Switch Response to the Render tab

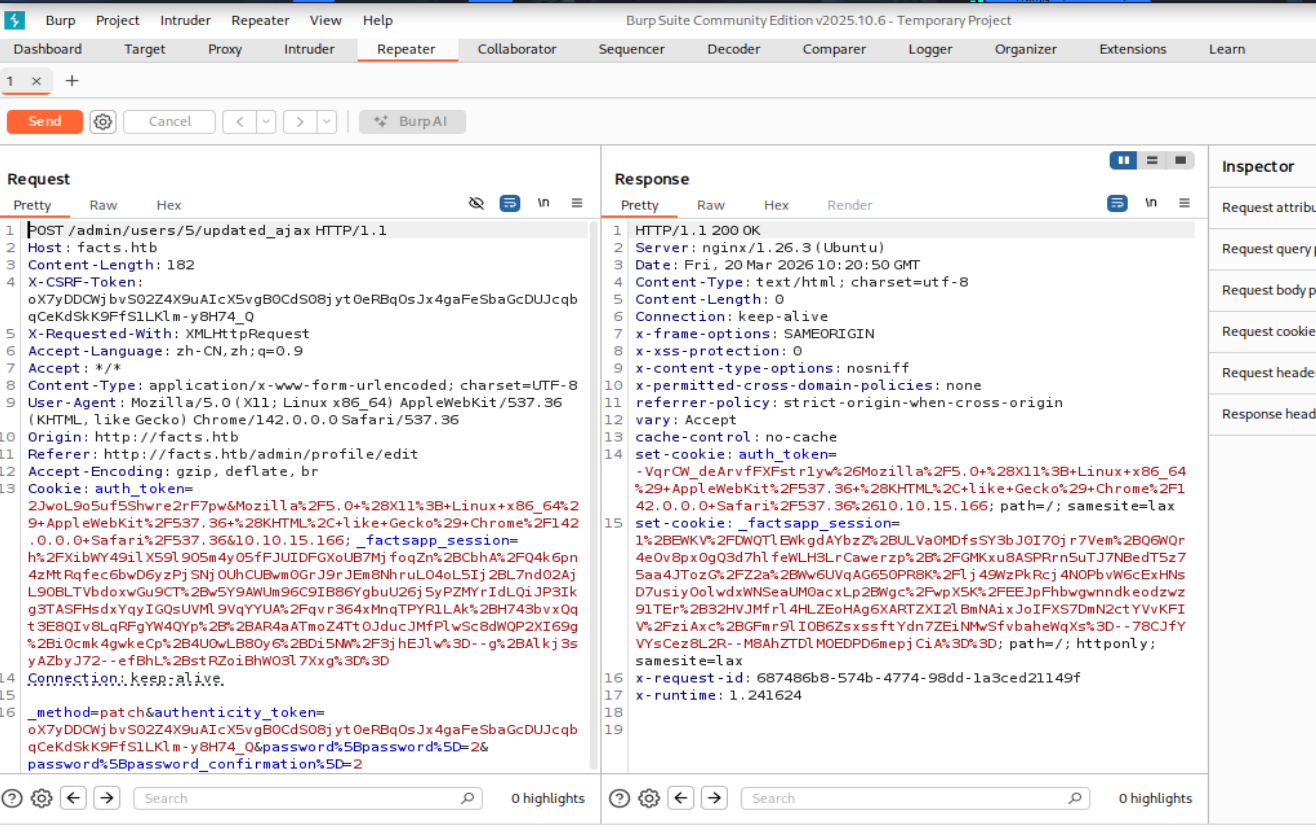tap(850, 205)
